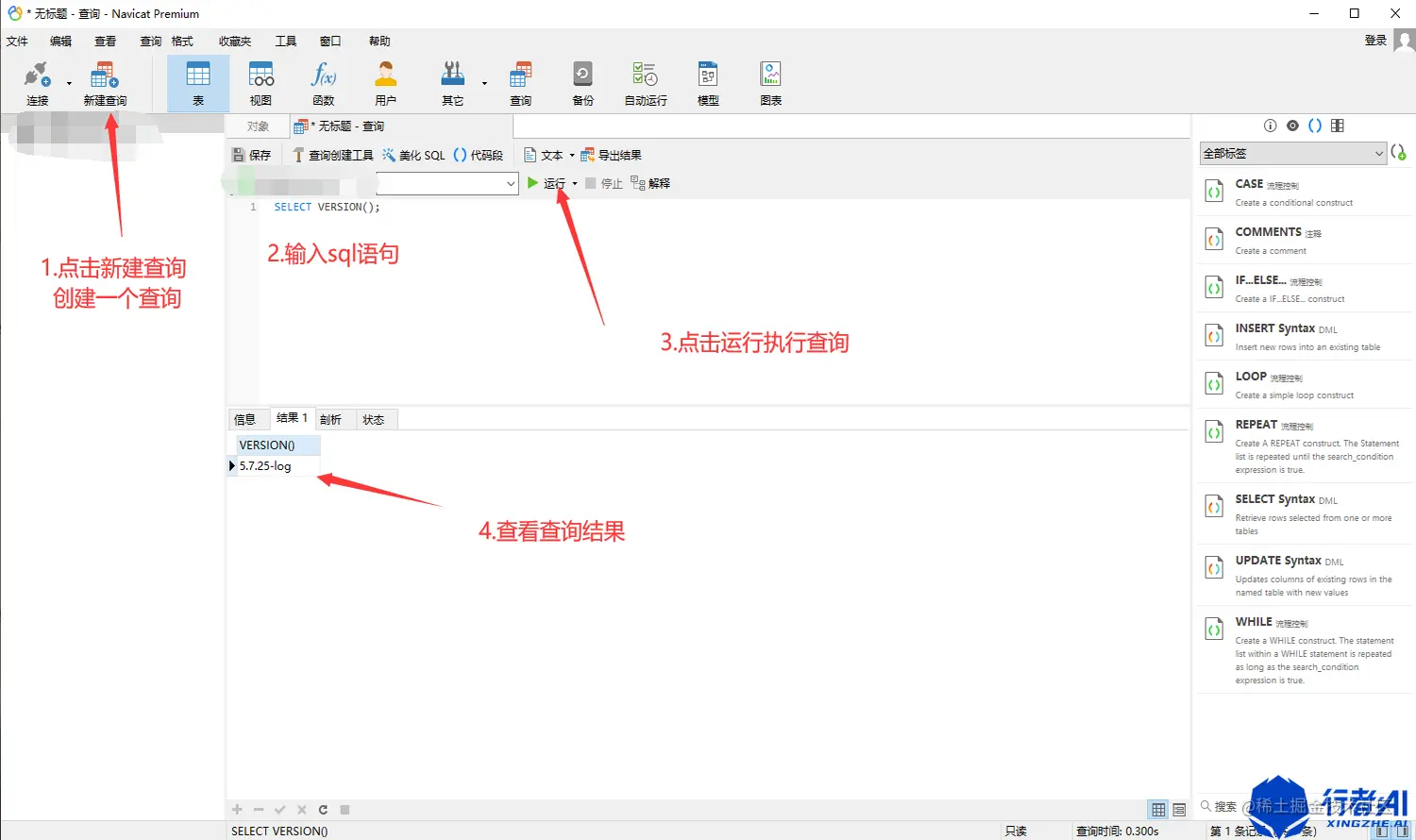Expand the 运行 (Run) dropdown arrow

pyautogui.click(x=572, y=183)
